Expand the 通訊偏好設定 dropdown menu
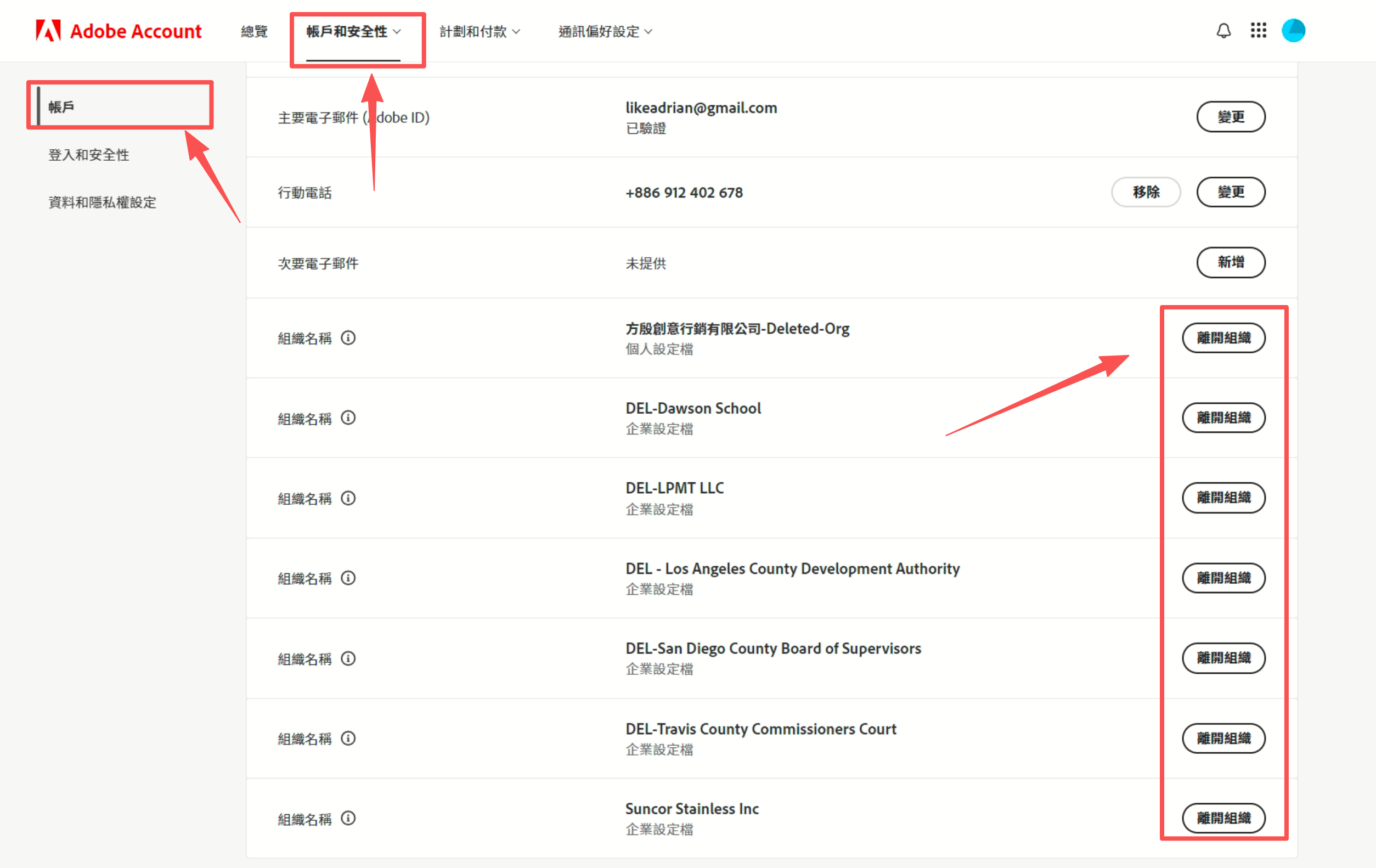The width and height of the screenshot is (1376, 868). [x=605, y=31]
